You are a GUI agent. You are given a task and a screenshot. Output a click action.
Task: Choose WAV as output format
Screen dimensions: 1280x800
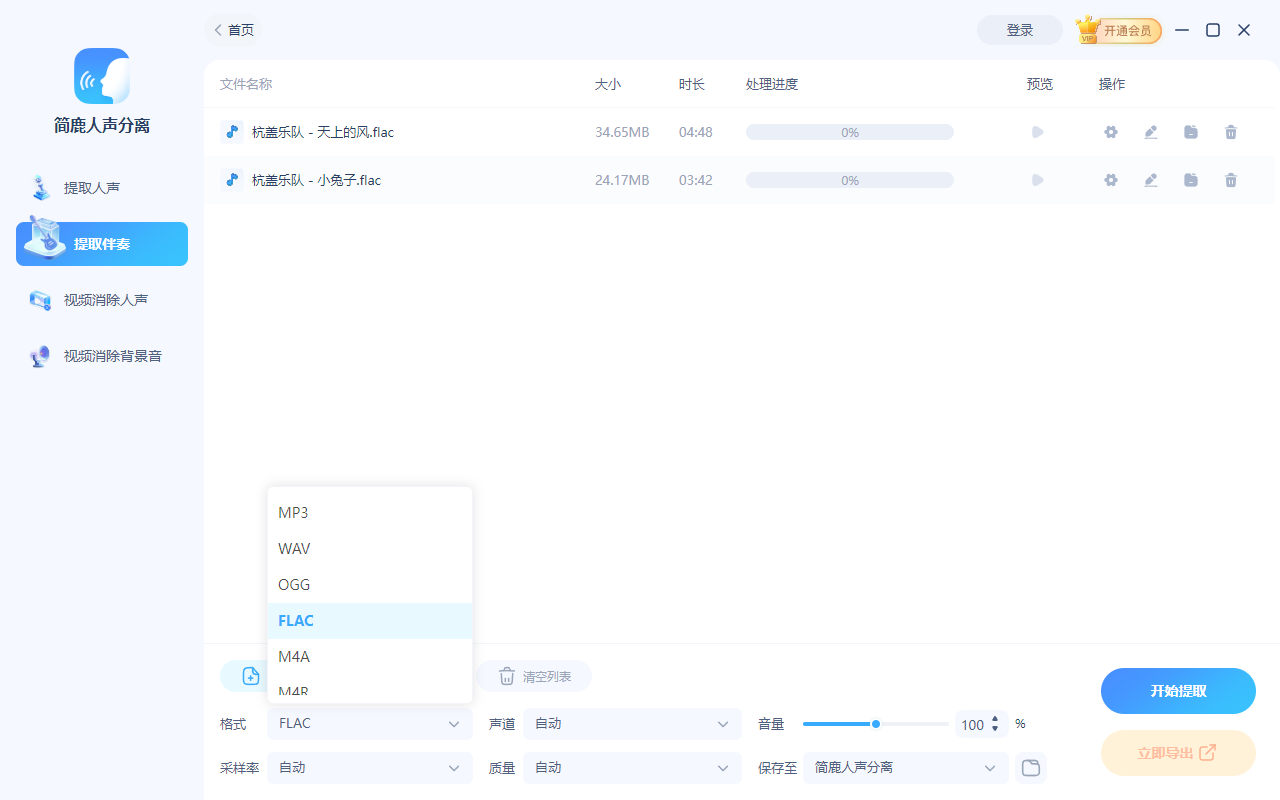[x=294, y=548]
